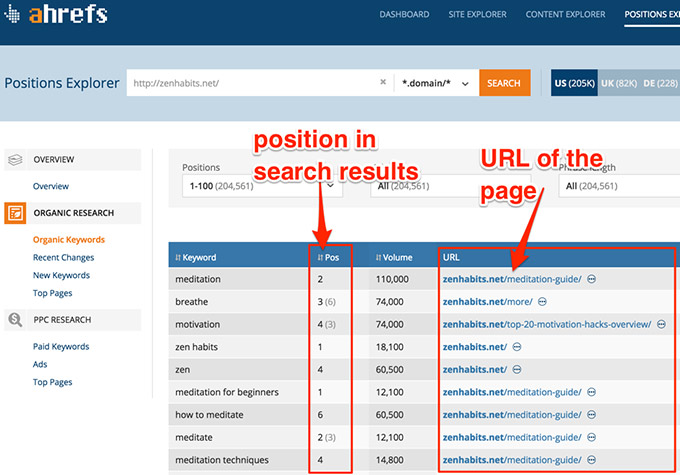Click the more icon in breathe row
This screenshot has height=475, width=680.
click(x=542, y=301)
